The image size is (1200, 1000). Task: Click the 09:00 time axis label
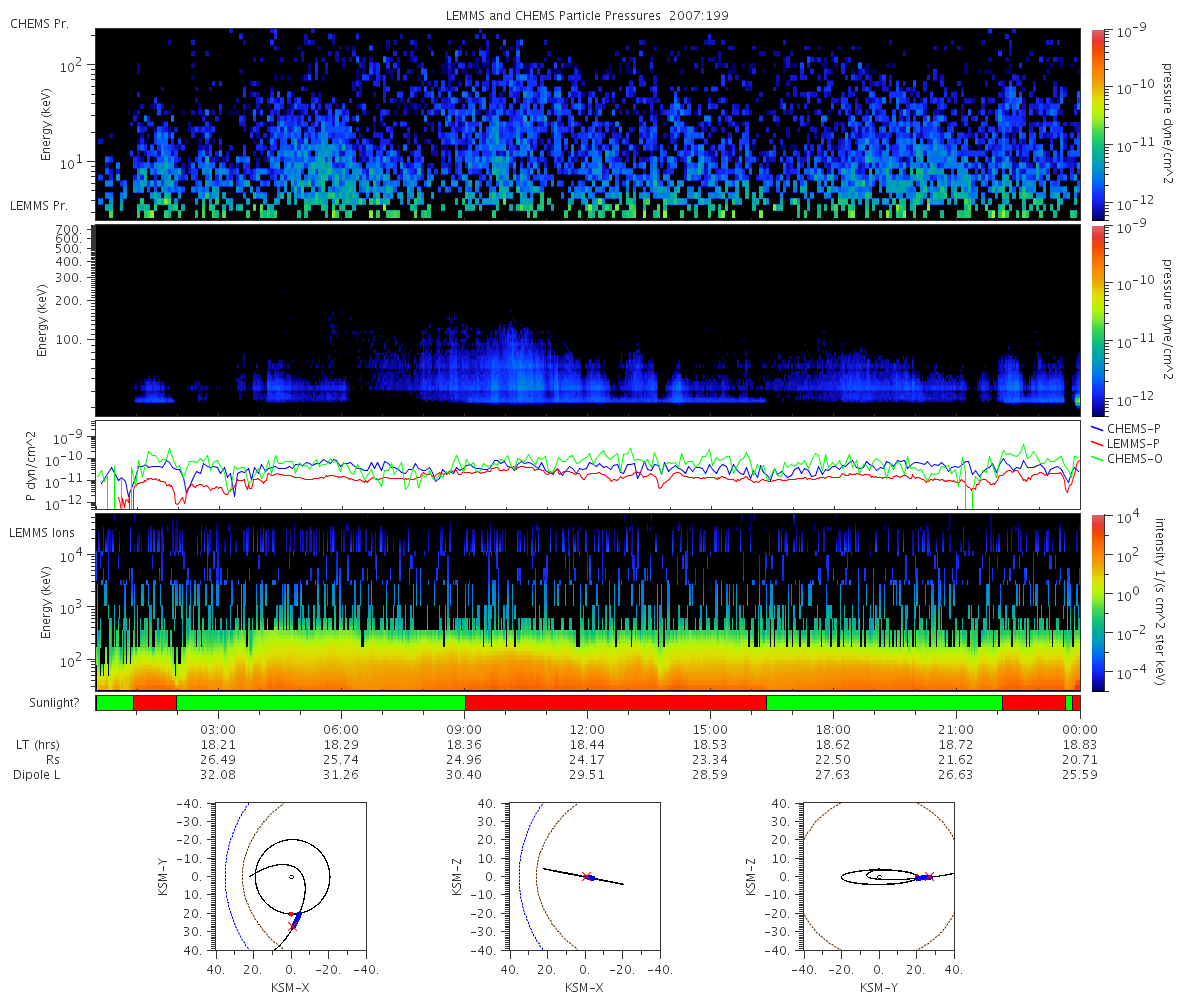[x=464, y=730]
